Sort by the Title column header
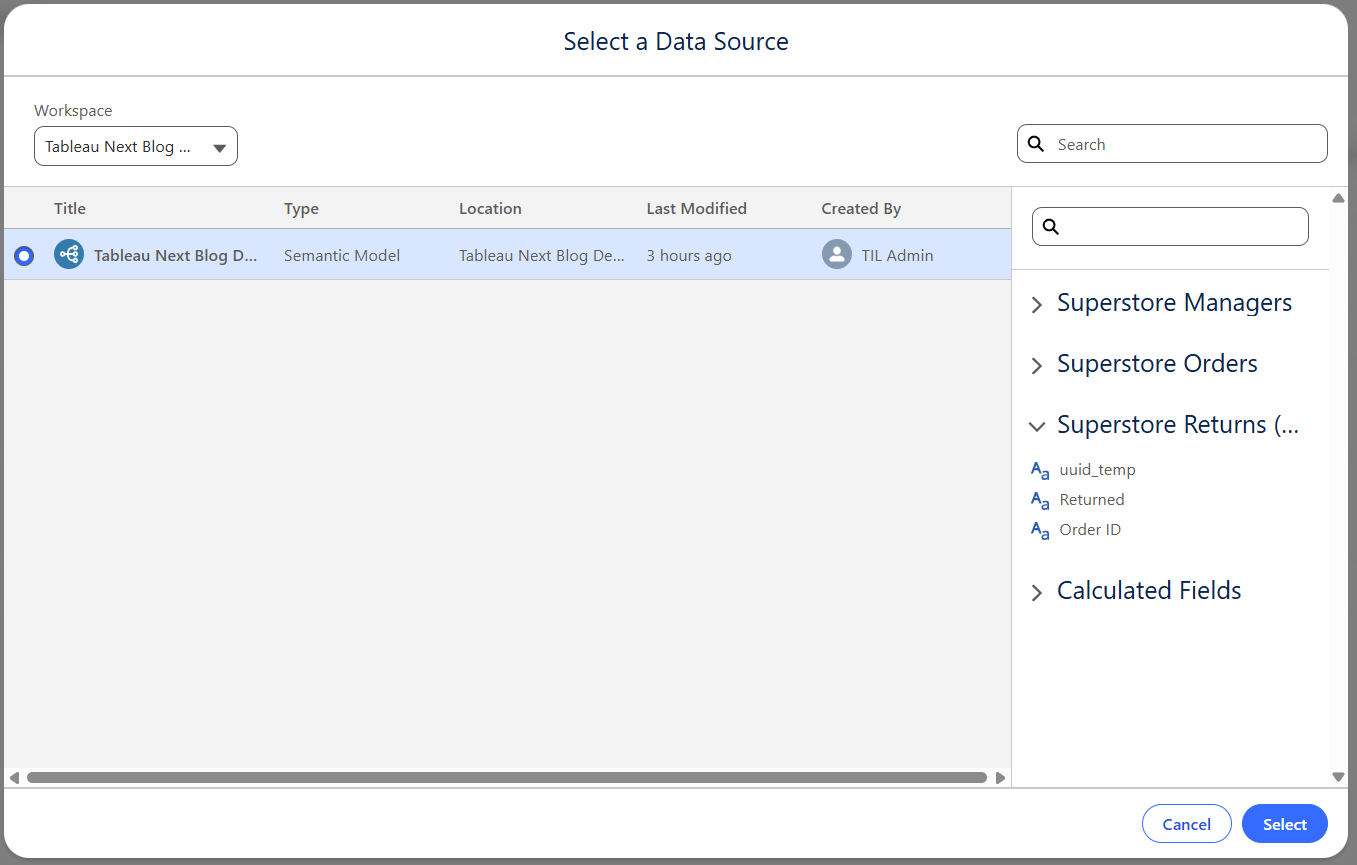 point(70,208)
